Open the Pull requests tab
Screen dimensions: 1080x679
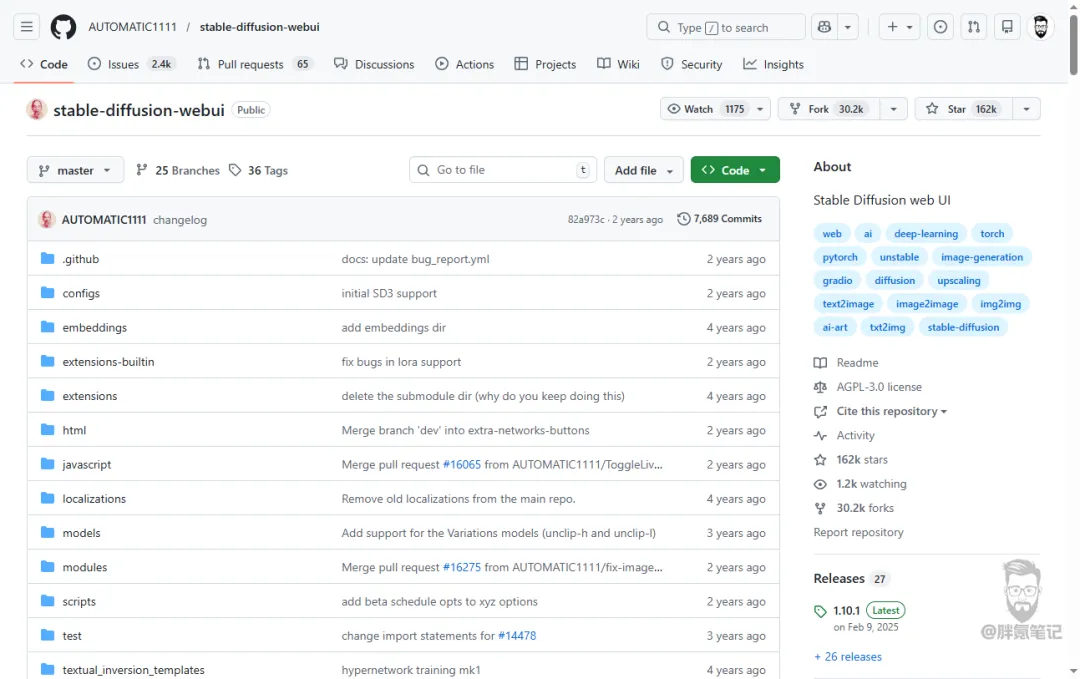point(255,64)
